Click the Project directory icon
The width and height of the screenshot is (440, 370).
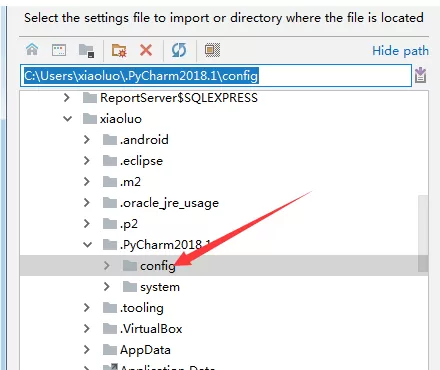click(x=86, y=51)
